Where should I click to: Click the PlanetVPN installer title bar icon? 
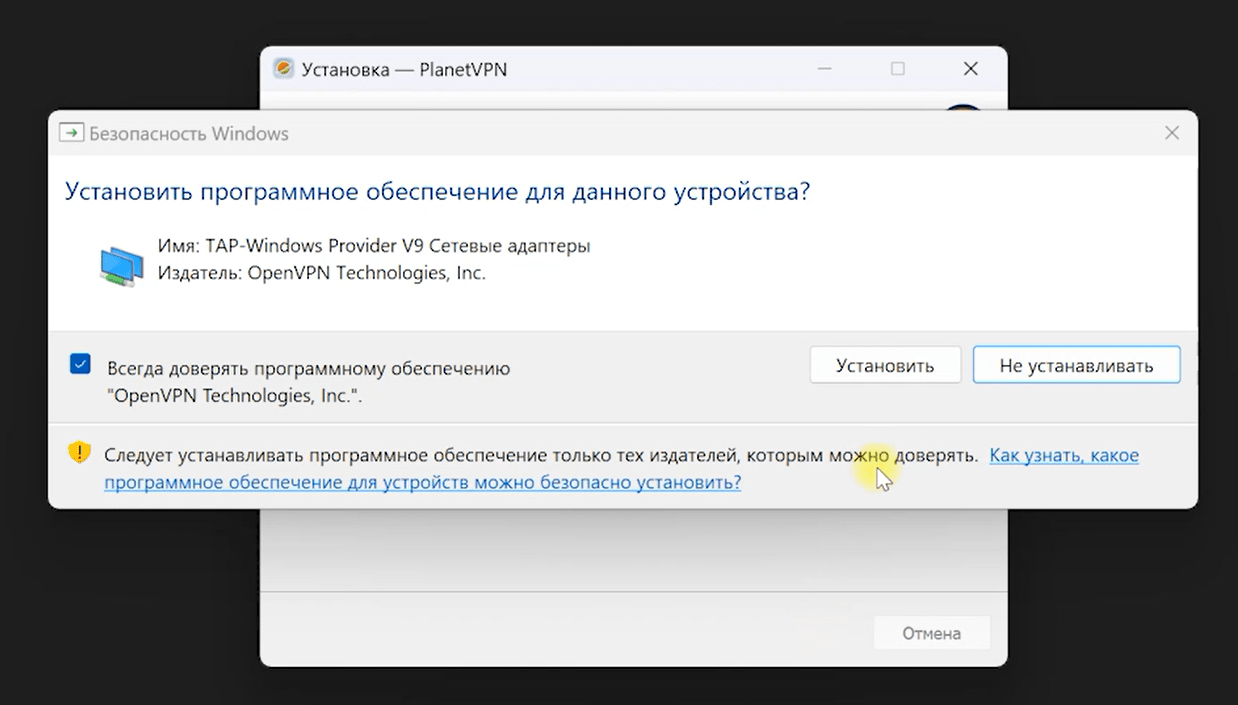tap(284, 69)
